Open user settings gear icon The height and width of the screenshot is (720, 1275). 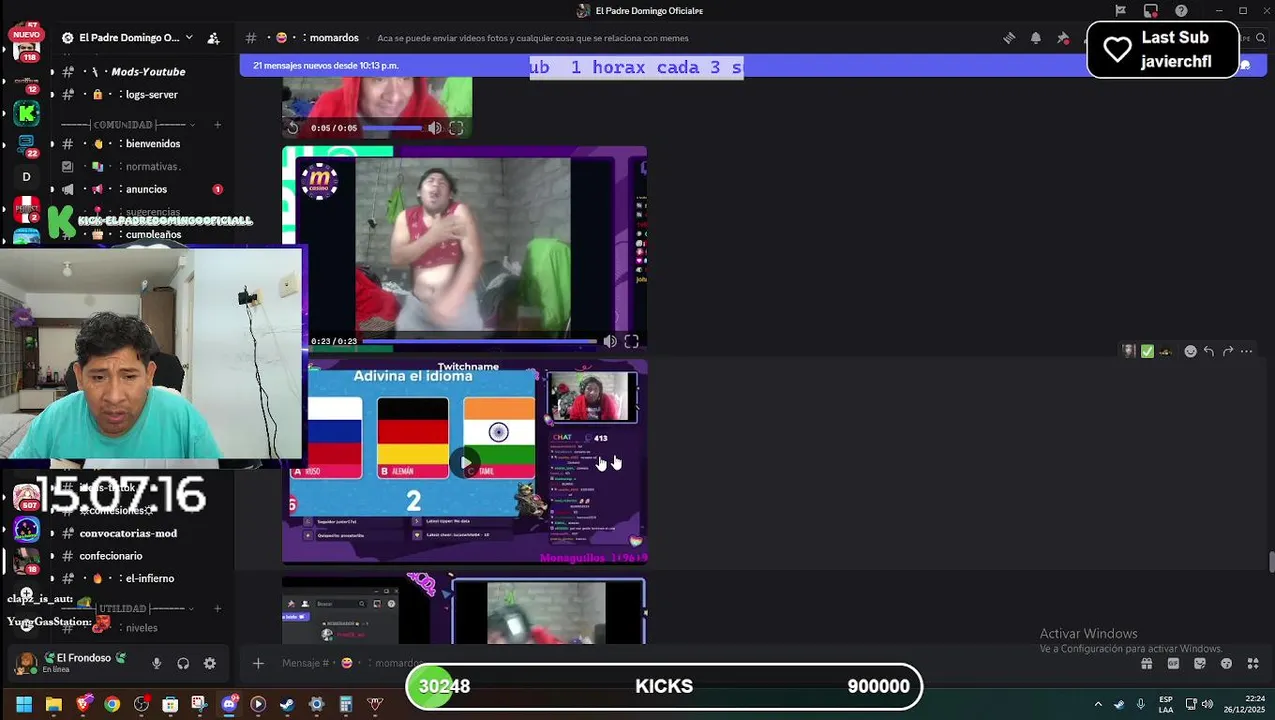[x=209, y=663]
